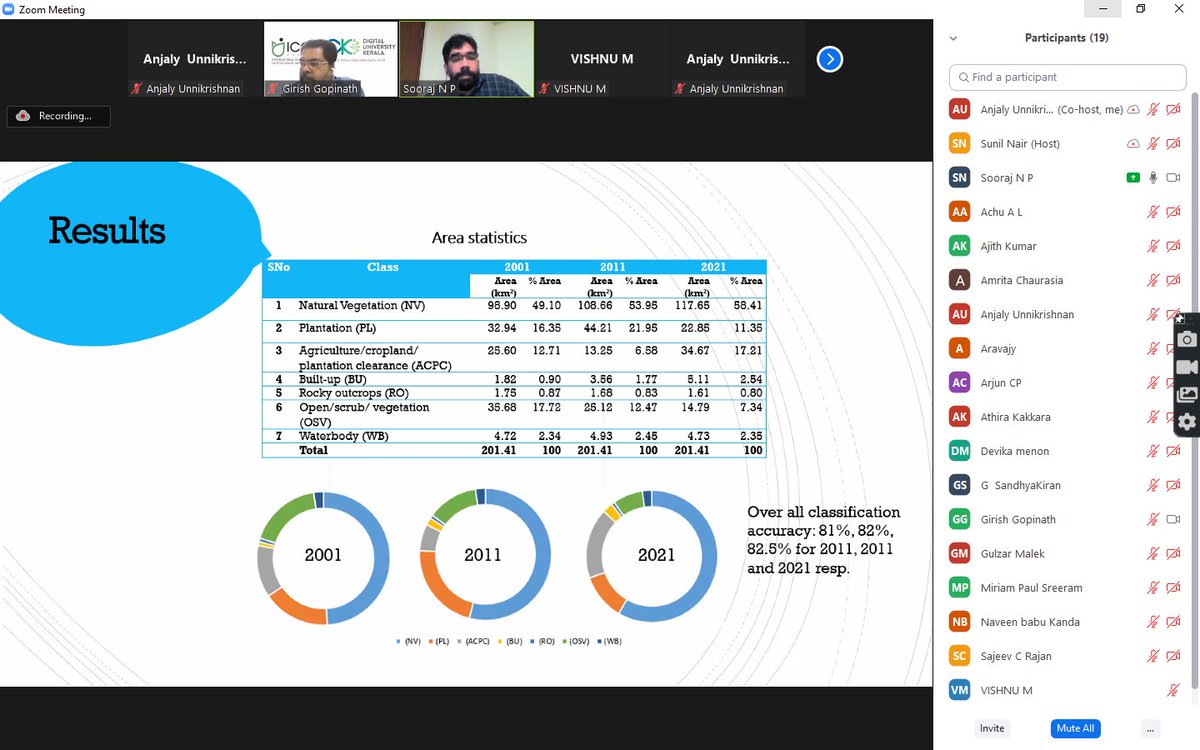The image size is (1200, 750).
Task: Toggle Ajith Kumar's muted microphone icon
Action: 1153,246
